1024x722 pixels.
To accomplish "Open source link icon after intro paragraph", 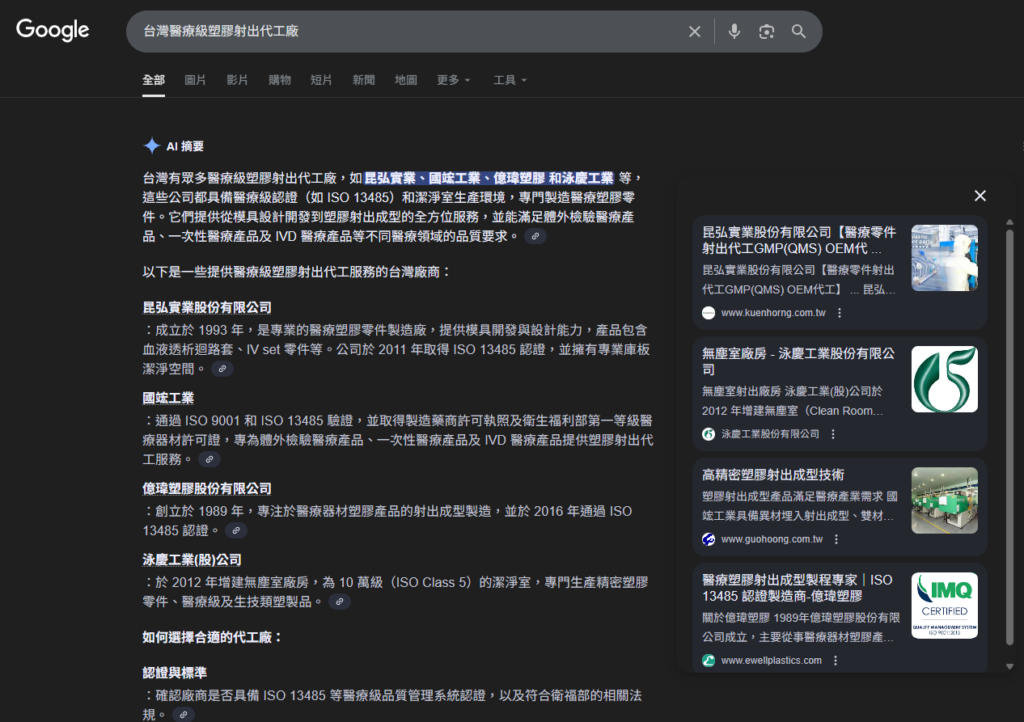I will point(536,236).
